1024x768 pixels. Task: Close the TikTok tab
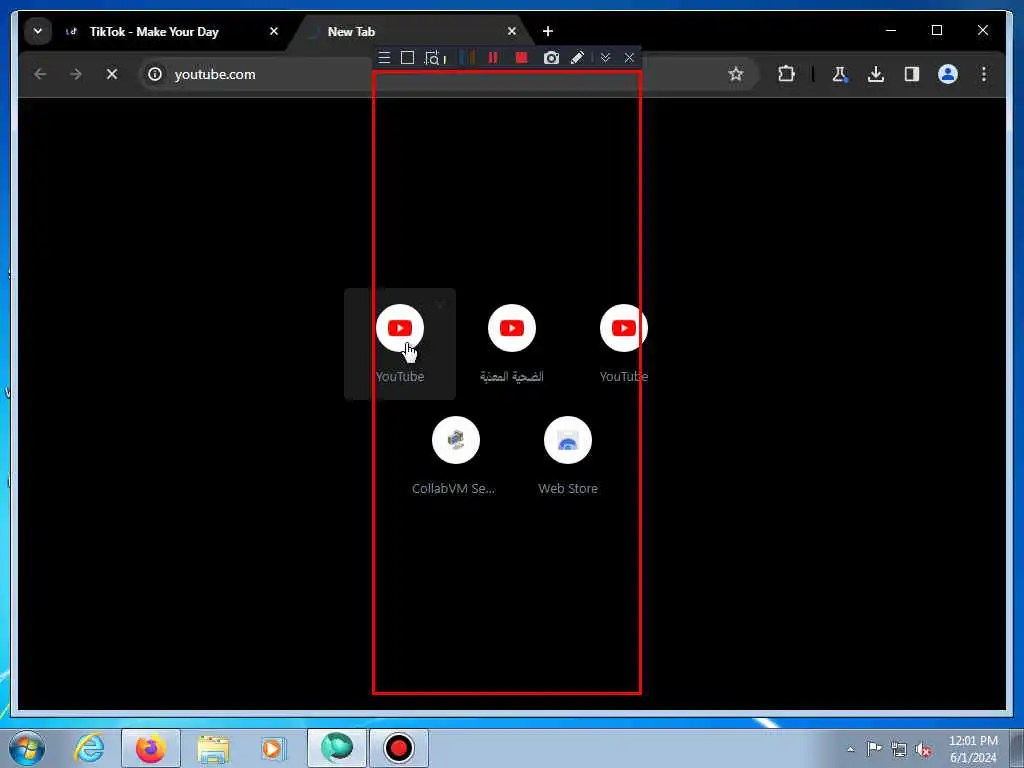pos(274,31)
